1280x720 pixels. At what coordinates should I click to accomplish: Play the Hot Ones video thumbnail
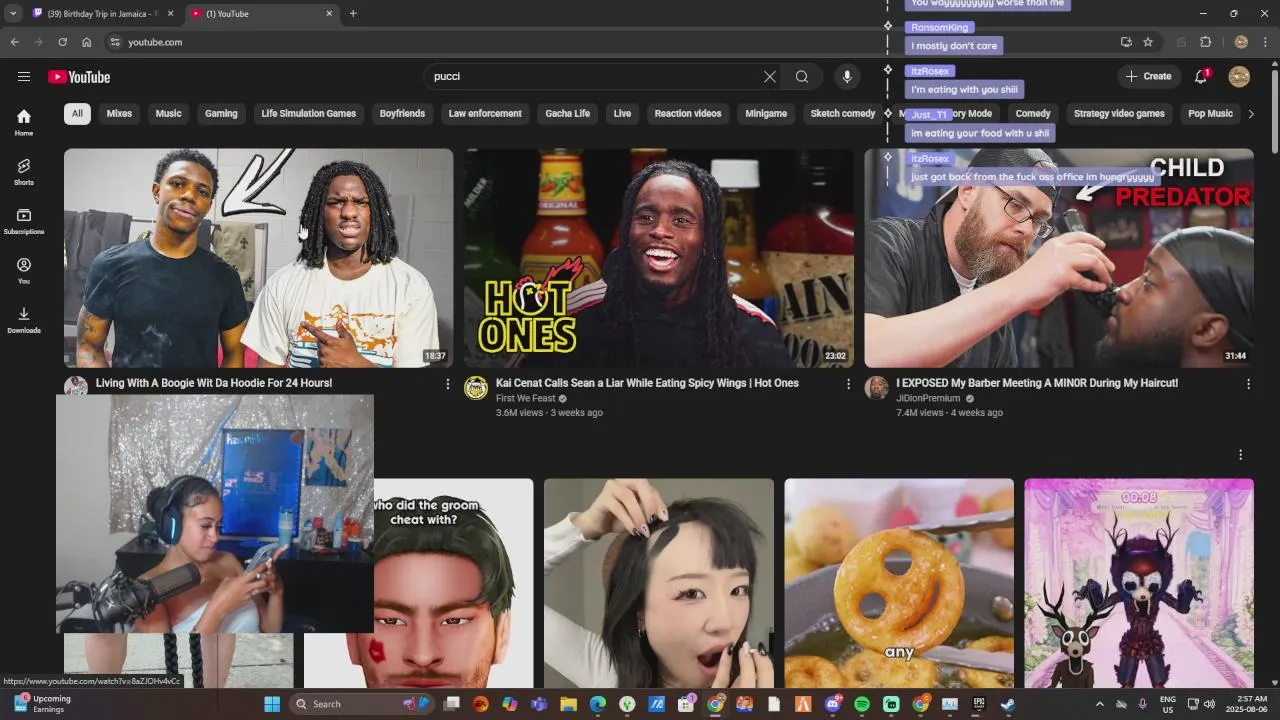[659, 258]
